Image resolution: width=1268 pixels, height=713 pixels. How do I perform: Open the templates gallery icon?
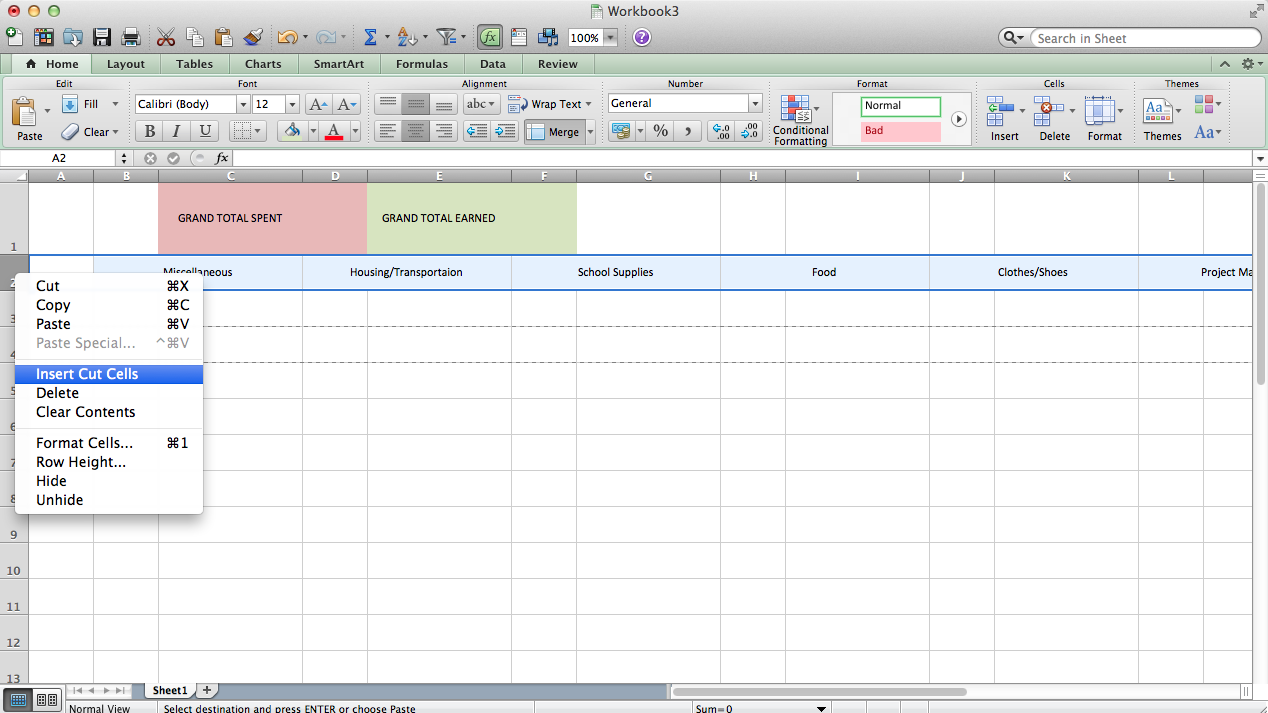tap(44, 37)
